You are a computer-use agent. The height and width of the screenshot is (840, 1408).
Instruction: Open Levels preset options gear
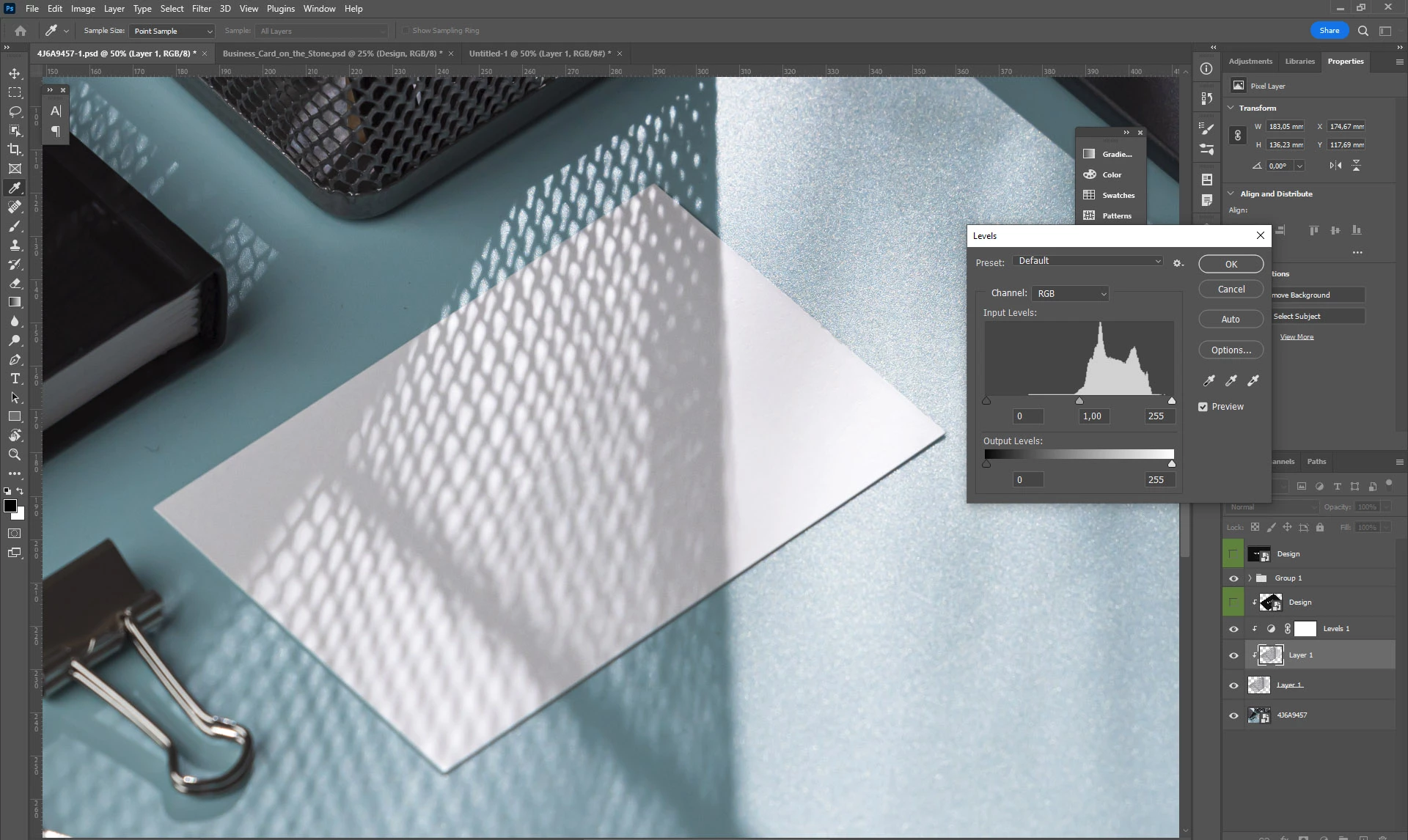click(x=1178, y=263)
